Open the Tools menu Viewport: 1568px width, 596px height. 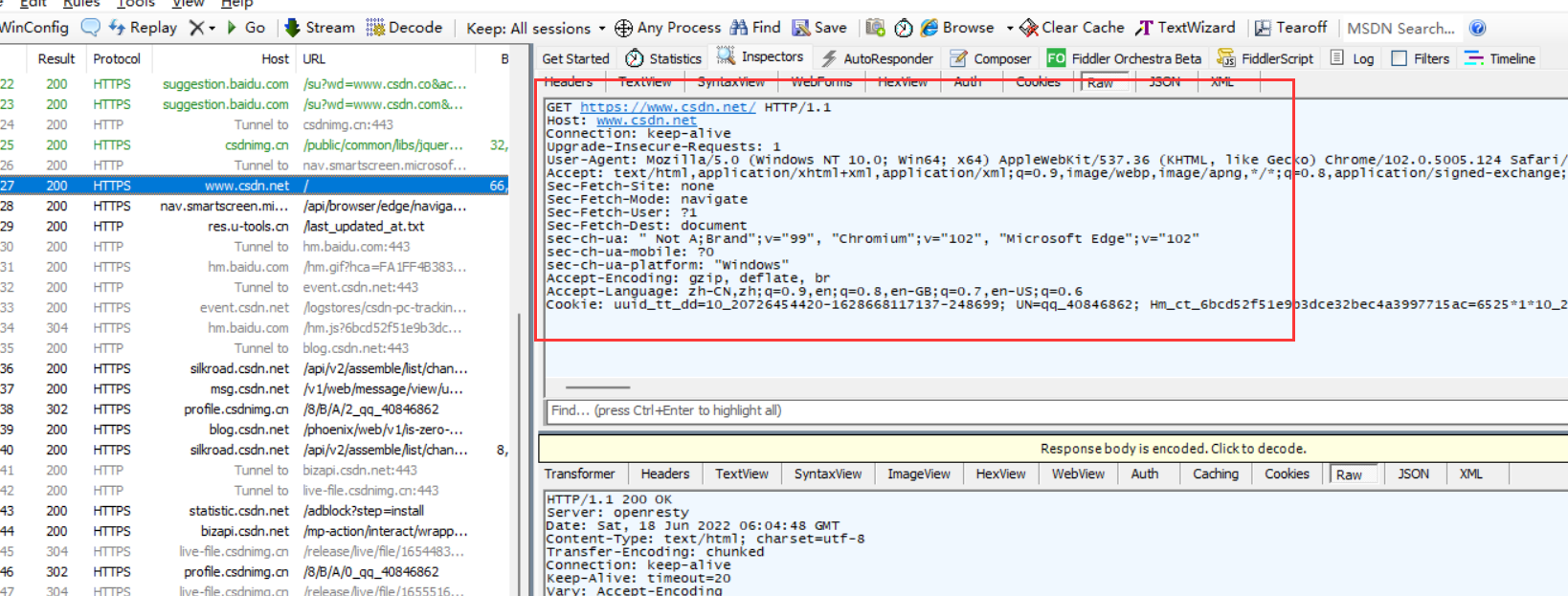(136, 4)
